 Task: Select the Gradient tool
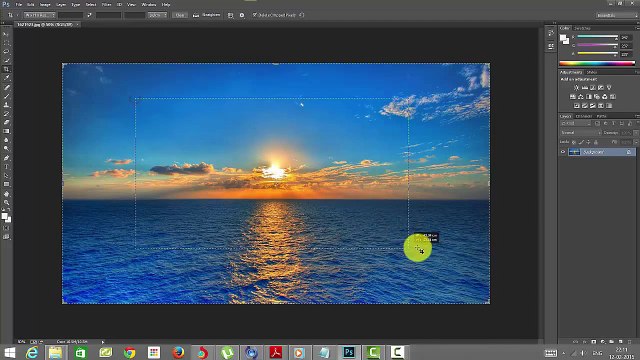(x=6, y=131)
